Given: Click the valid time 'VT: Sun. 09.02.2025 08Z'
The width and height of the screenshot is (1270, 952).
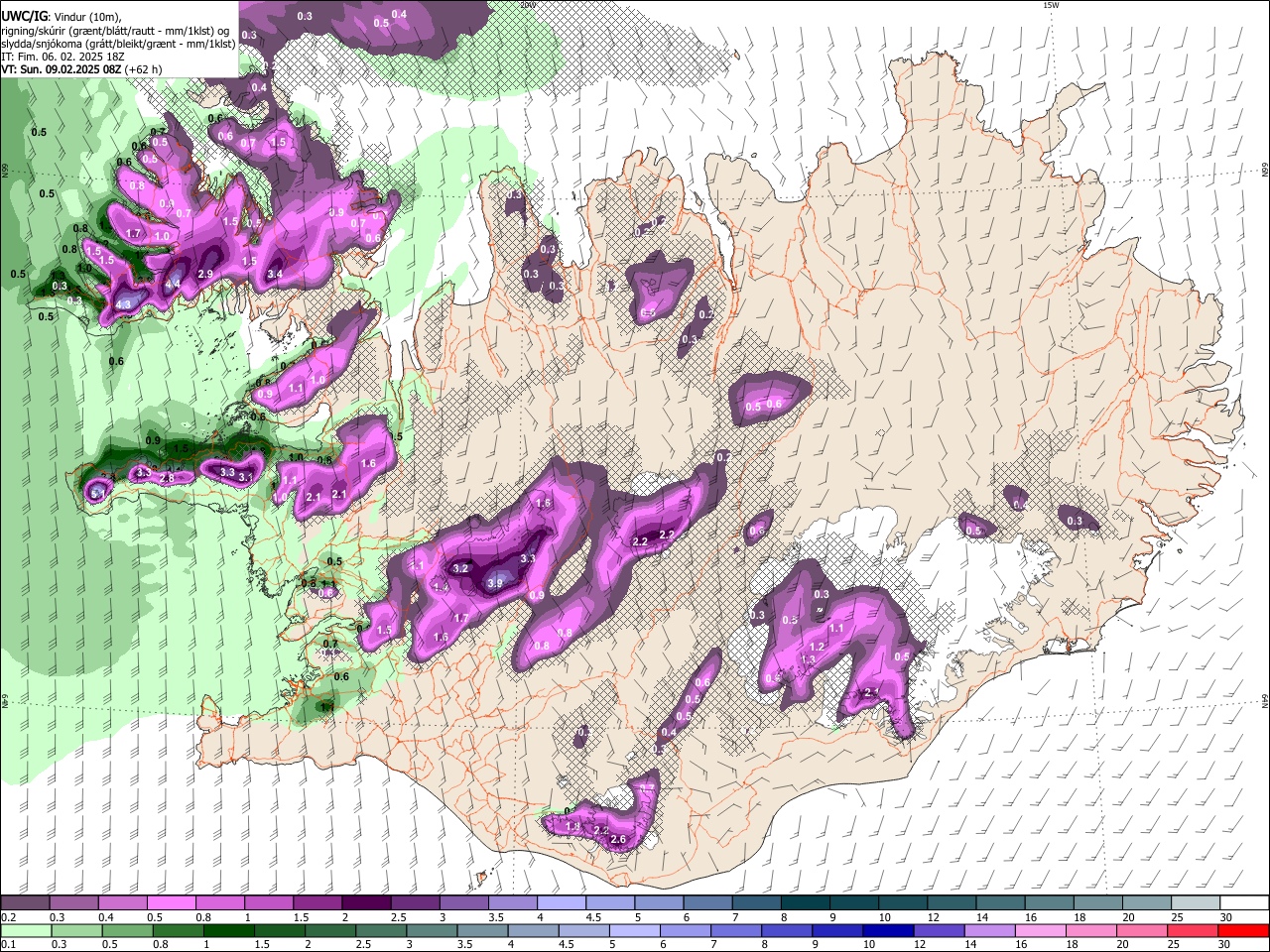Looking at the screenshot, I should [61, 69].
